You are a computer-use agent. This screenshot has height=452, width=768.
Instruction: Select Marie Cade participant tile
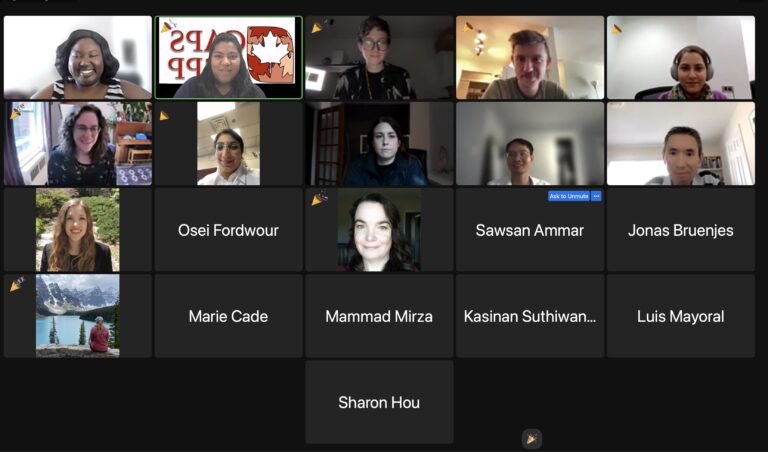[228, 316]
